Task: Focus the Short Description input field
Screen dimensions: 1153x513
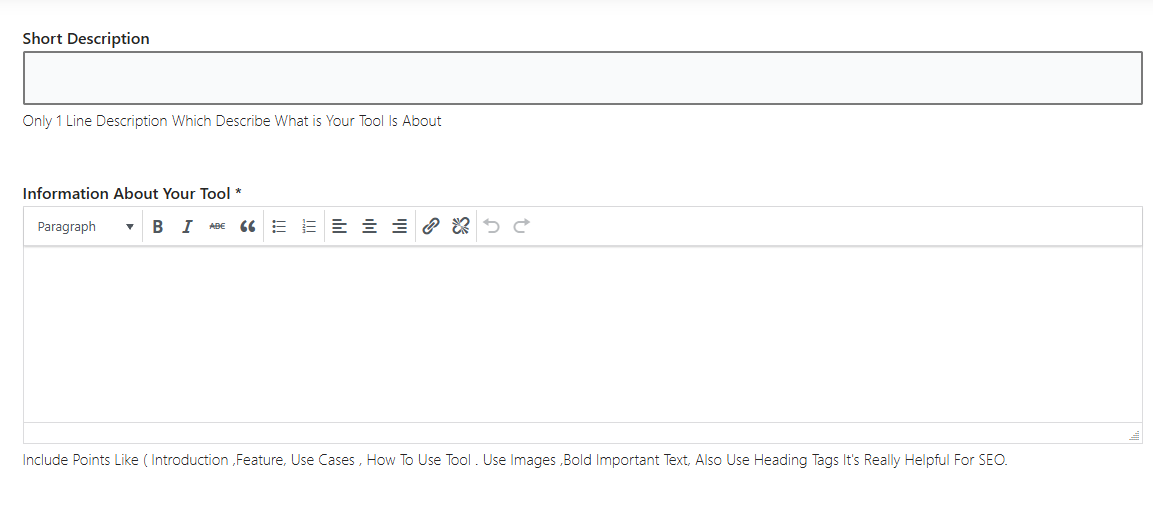Action: click(x=582, y=78)
